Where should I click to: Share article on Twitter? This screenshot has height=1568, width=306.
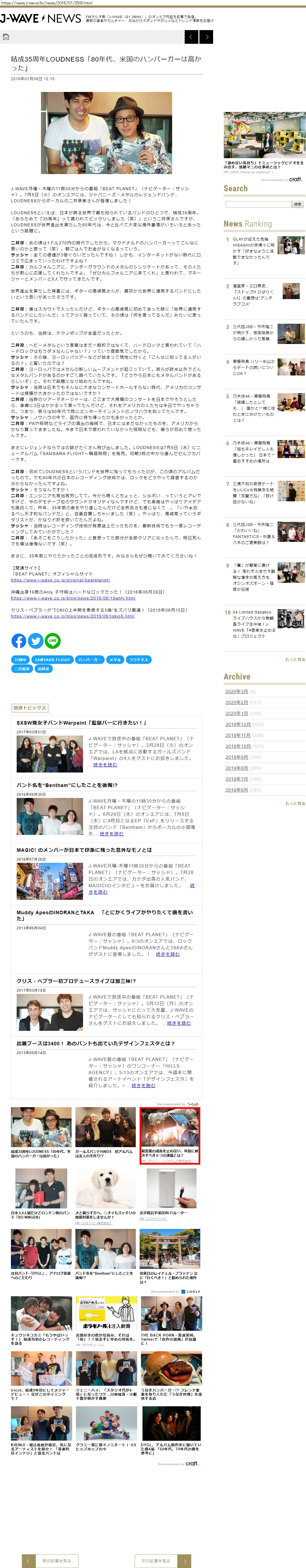point(36,640)
